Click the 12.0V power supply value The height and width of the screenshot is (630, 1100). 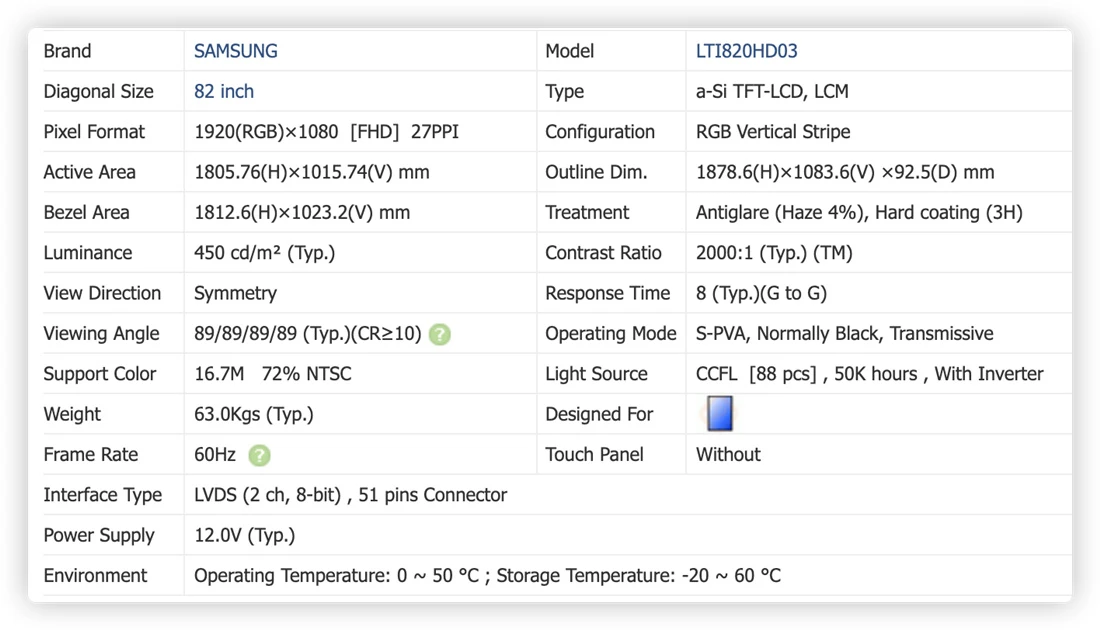244,535
